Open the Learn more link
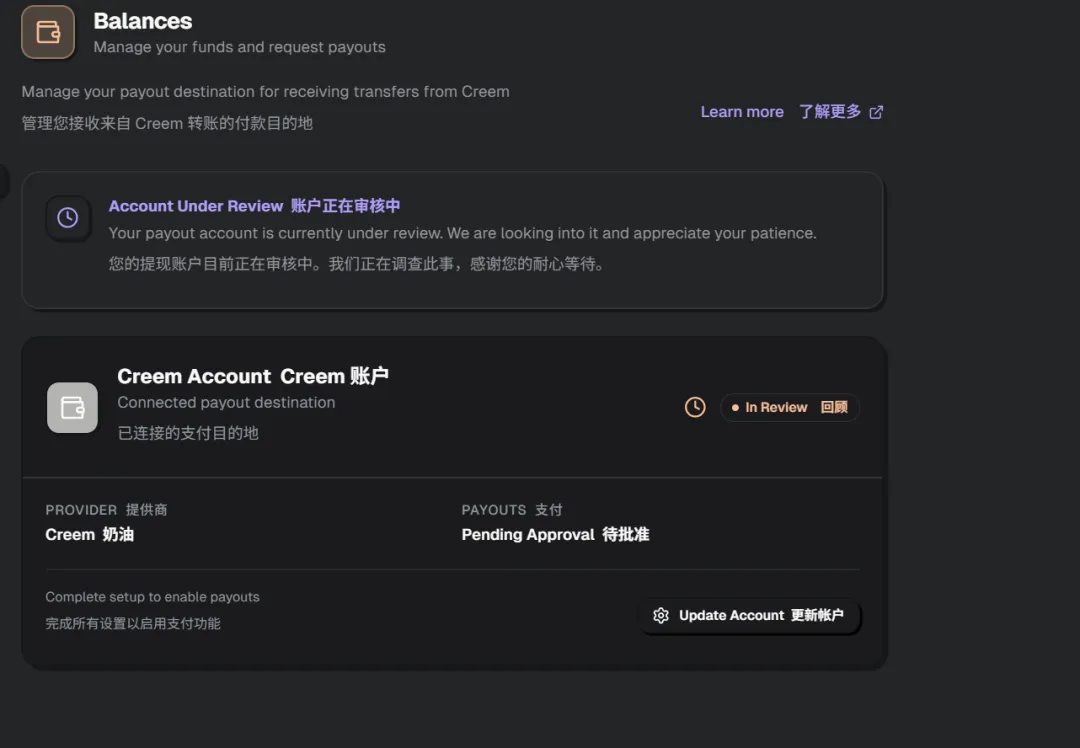The height and width of the screenshot is (748, 1080). pyautogui.click(x=742, y=112)
